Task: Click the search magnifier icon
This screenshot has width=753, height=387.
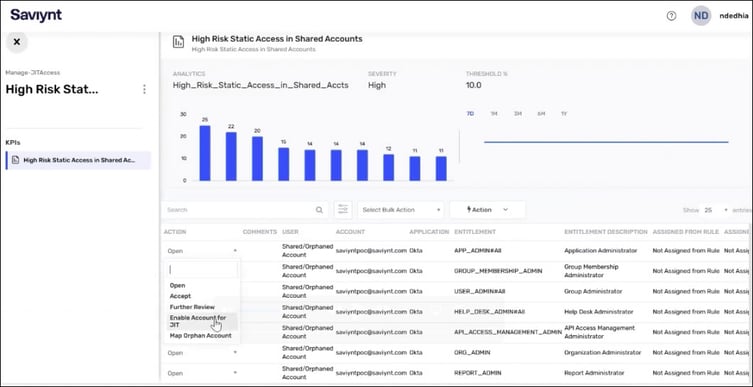Action: (x=319, y=210)
